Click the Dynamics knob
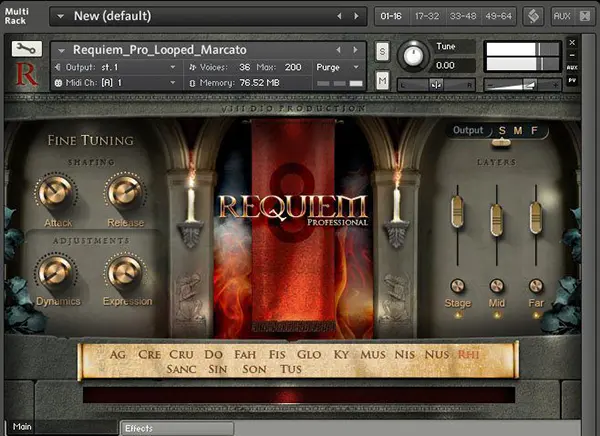This screenshot has height=436, width=600. [x=55, y=272]
